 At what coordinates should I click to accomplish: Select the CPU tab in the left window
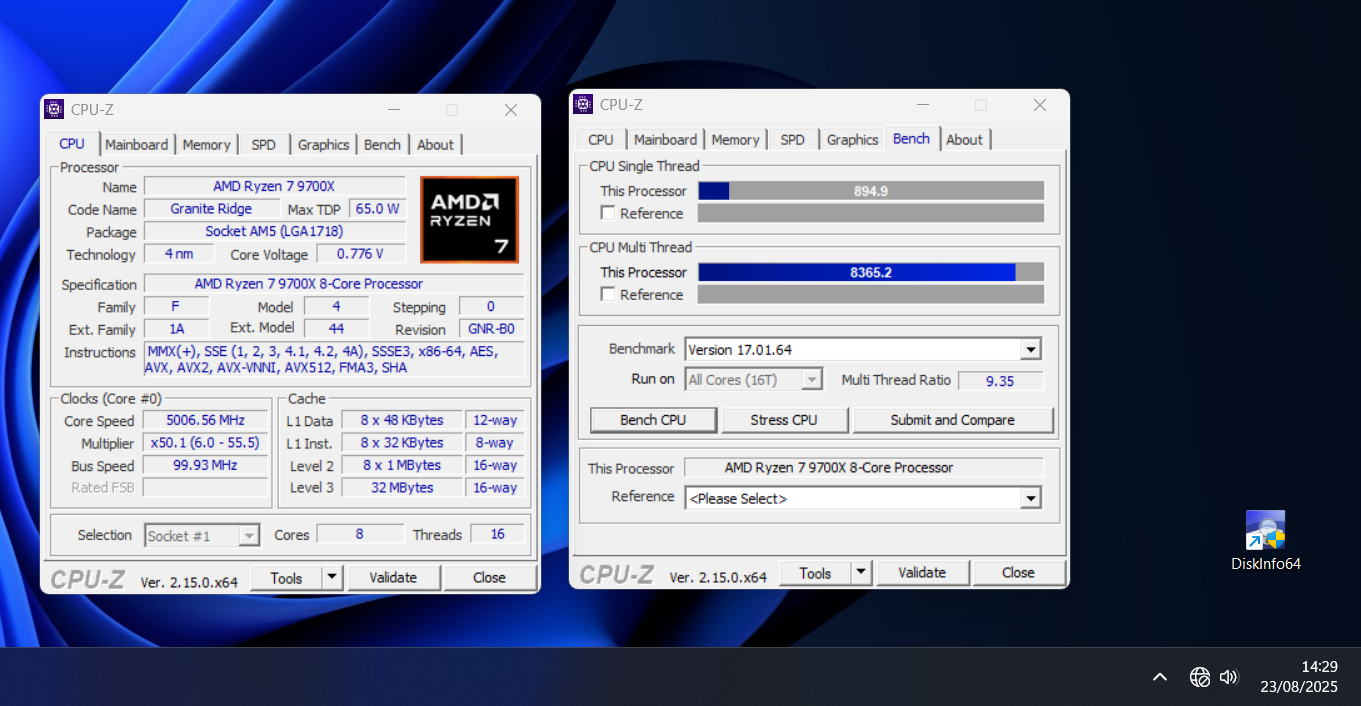72,143
